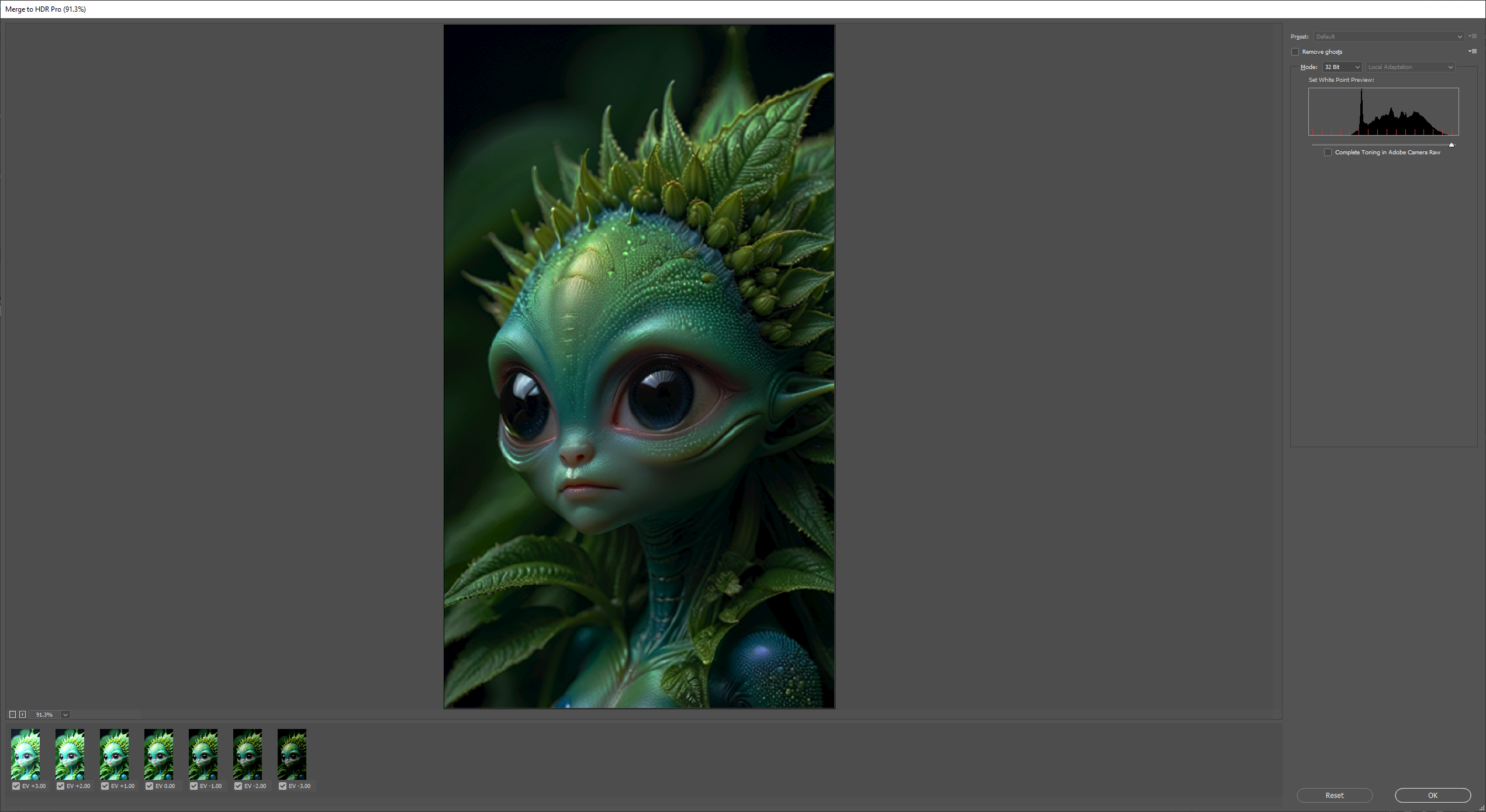Toggle the EV 0.00 checkbox

(x=150, y=786)
